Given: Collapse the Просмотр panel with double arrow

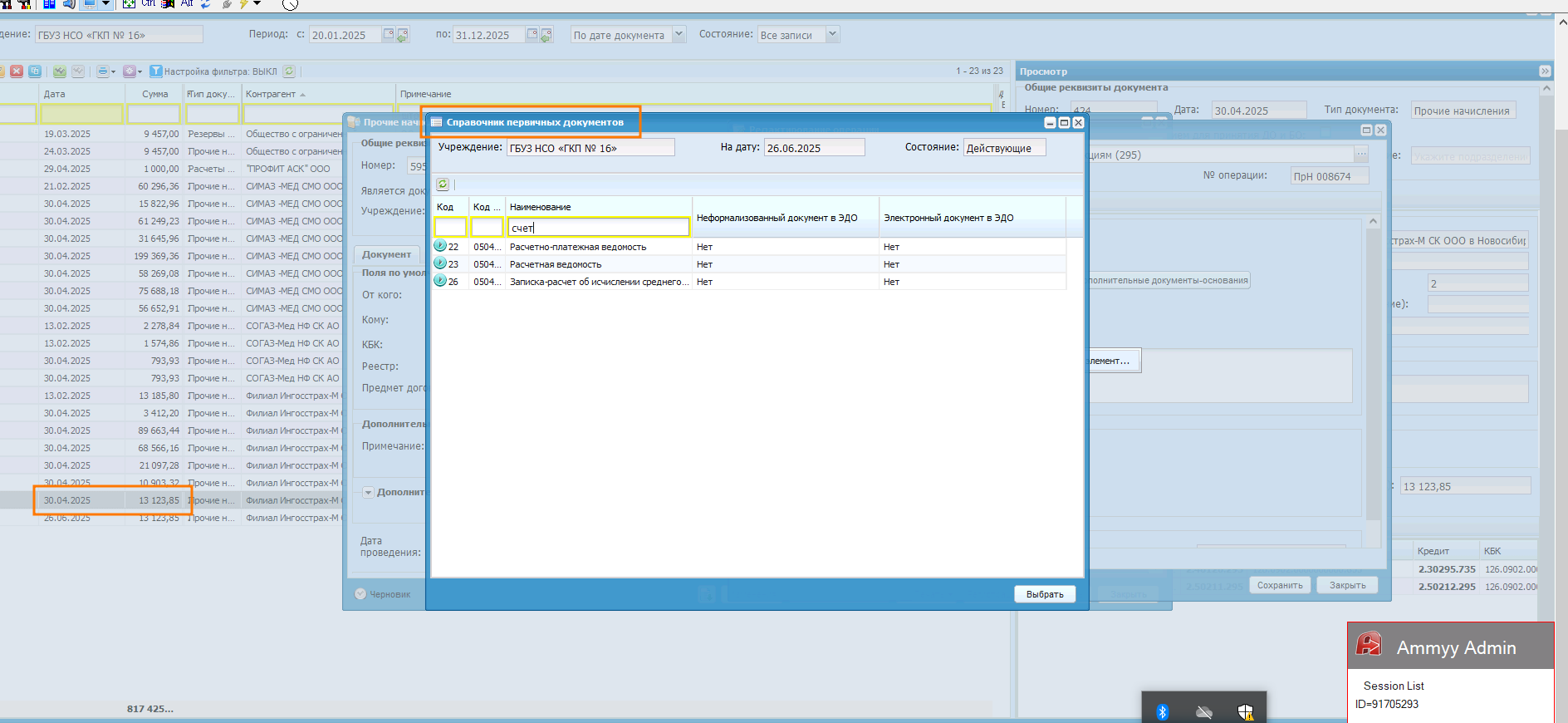Looking at the screenshot, I should pyautogui.click(x=1545, y=71).
